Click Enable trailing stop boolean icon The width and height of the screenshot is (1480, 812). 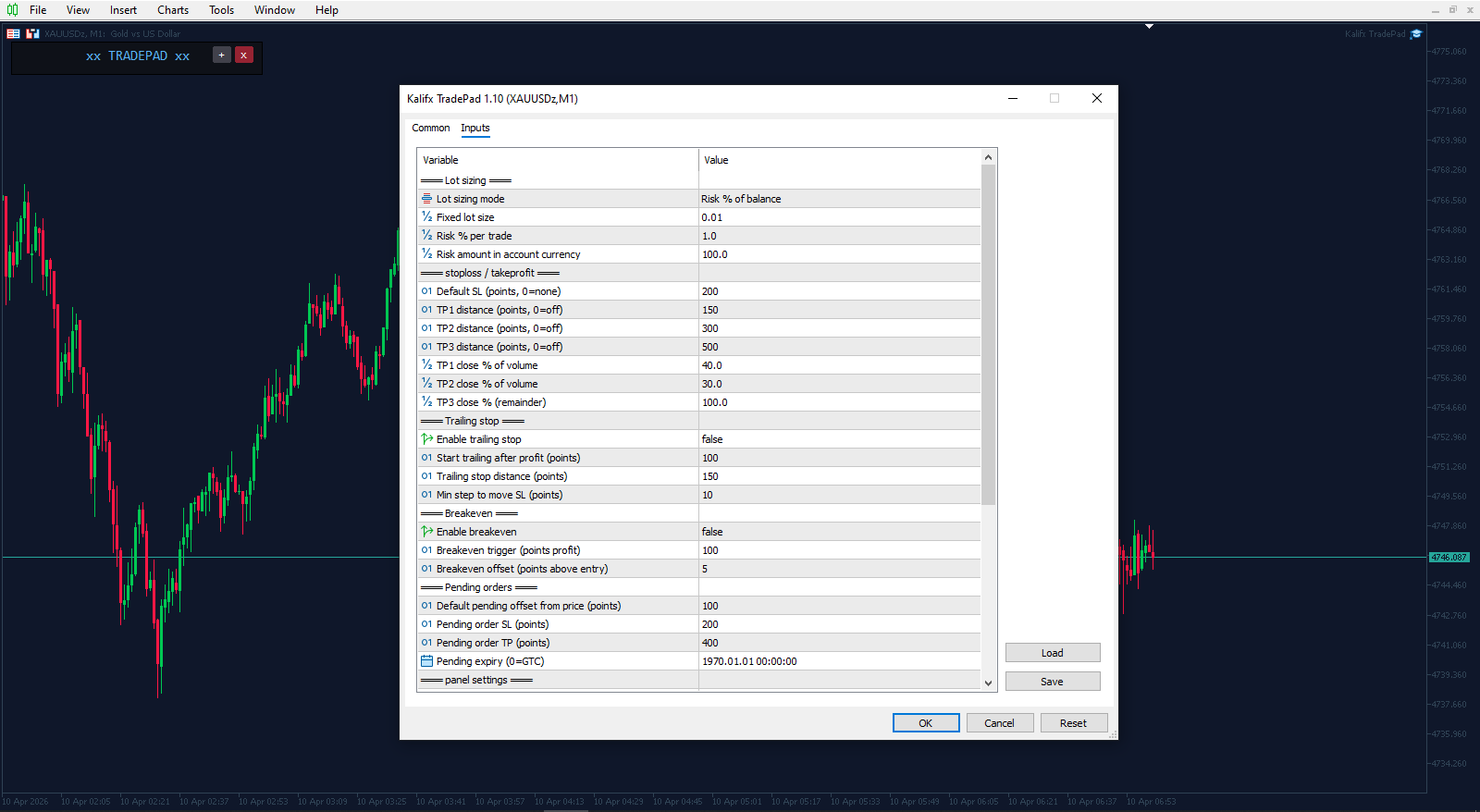[x=426, y=439]
